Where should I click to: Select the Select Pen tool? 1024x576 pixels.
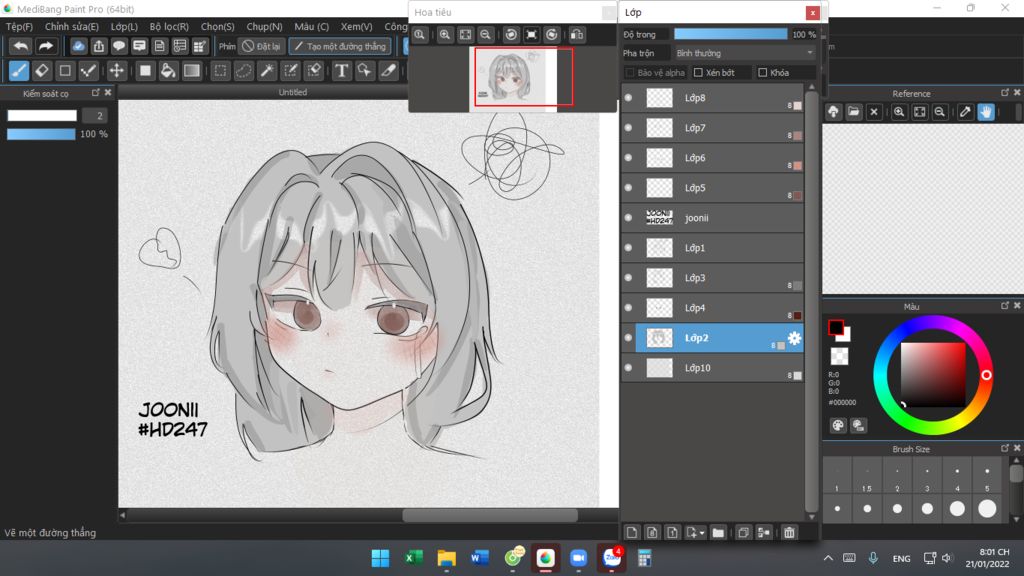pyautogui.click(x=291, y=71)
